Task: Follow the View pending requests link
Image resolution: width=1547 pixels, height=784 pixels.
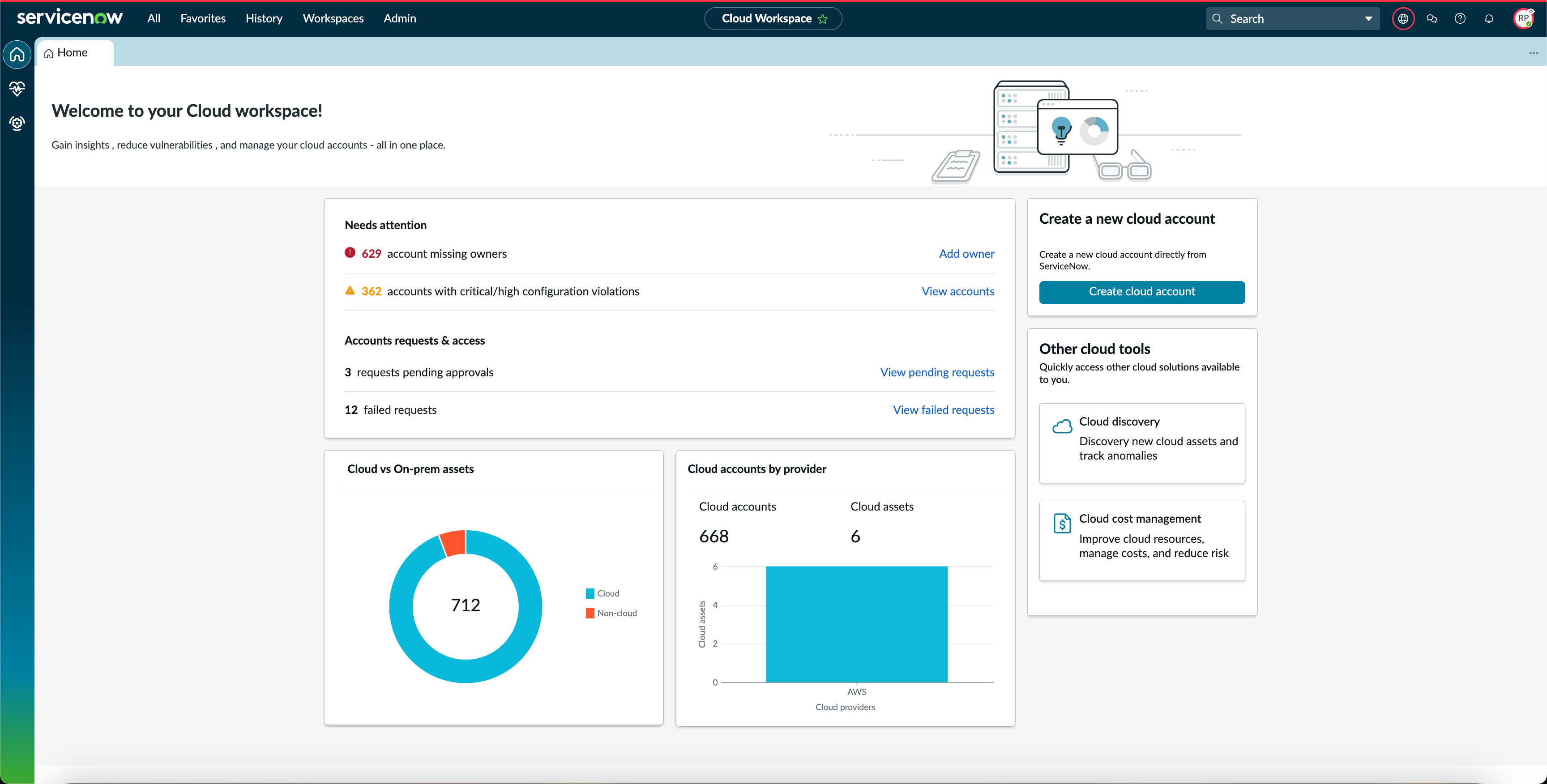Action: pyautogui.click(x=937, y=372)
